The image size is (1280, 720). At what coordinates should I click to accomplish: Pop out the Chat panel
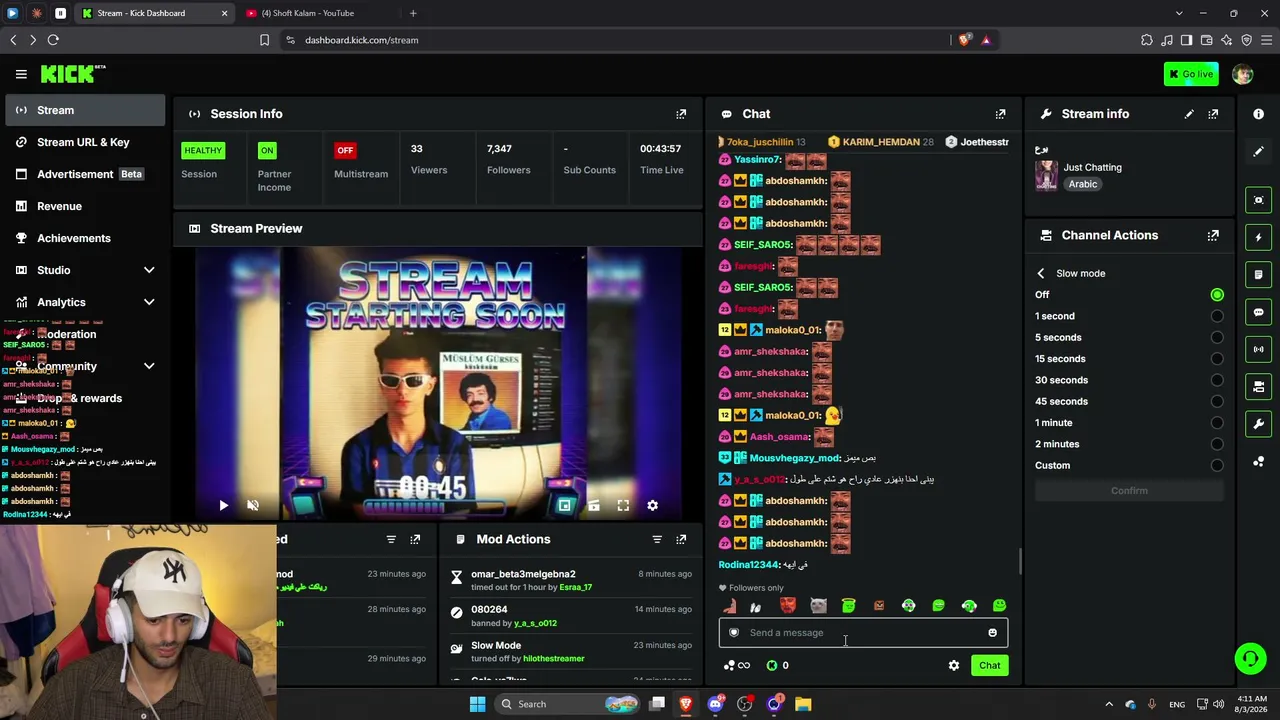[1000, 114]
